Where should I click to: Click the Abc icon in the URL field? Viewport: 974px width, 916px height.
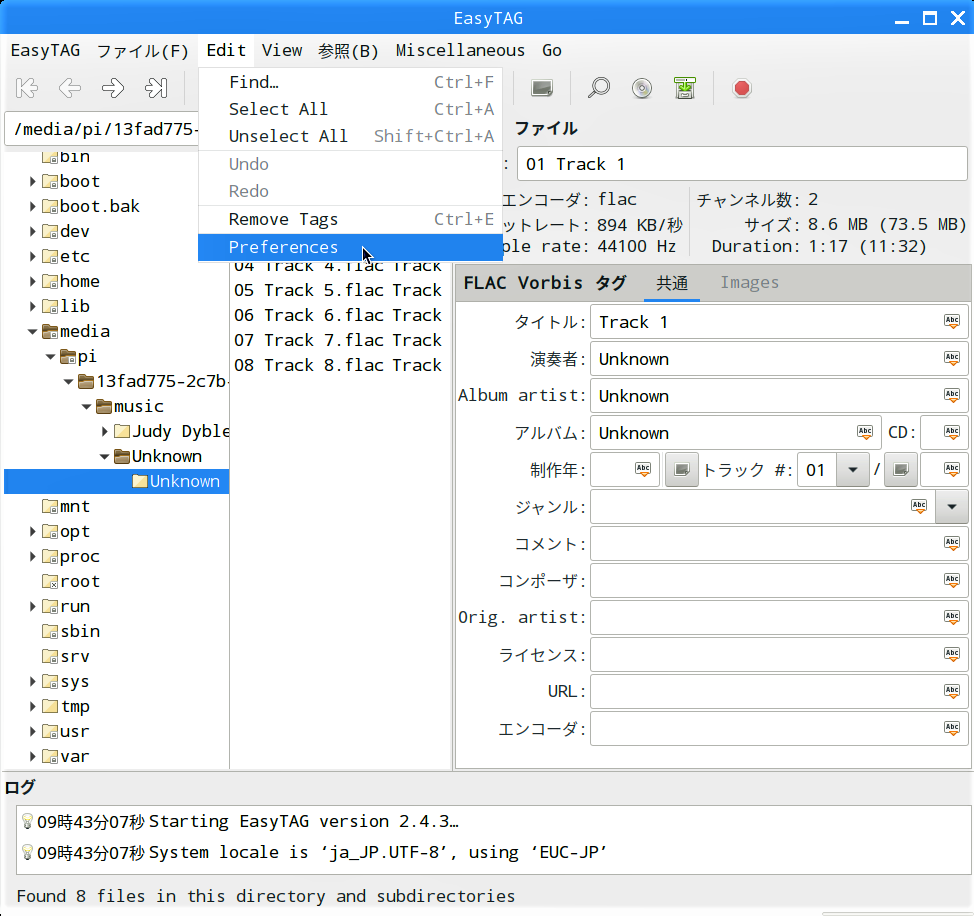[x=952, y=691]
